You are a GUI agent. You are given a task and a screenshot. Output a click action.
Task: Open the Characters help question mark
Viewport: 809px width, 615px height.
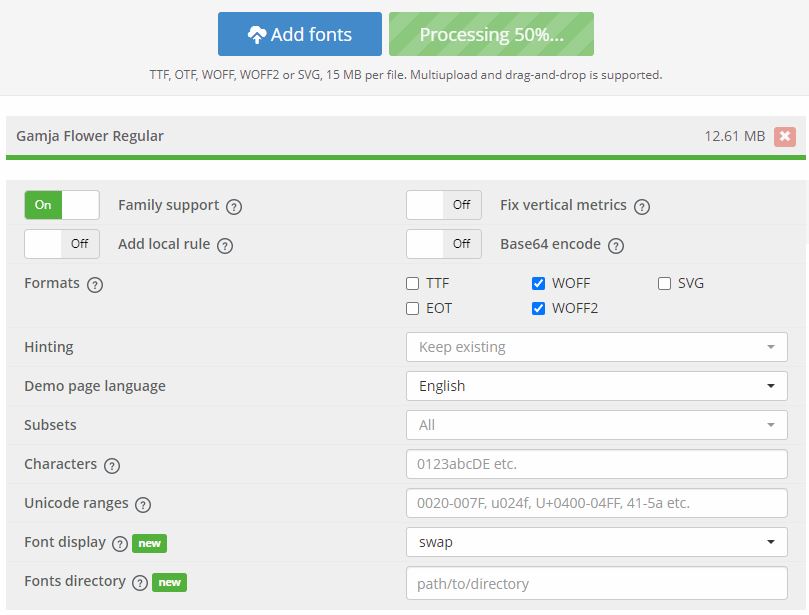point(112,466)
